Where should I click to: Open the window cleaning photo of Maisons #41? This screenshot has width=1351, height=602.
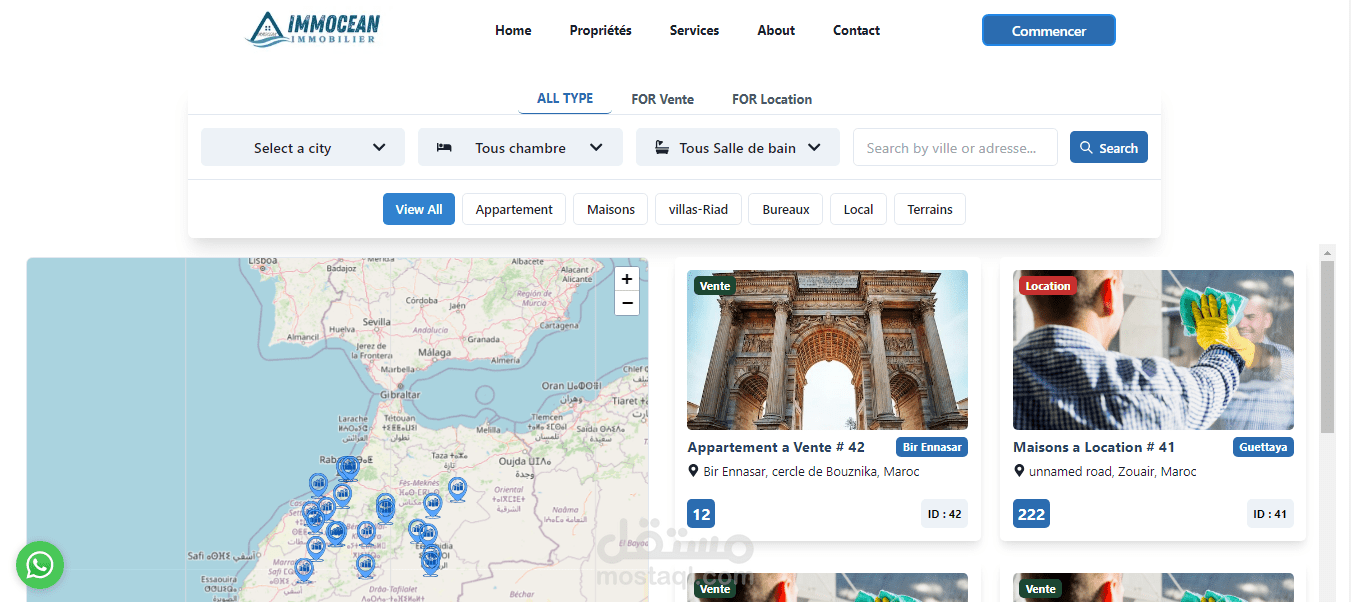click(x=1153, y=350)
